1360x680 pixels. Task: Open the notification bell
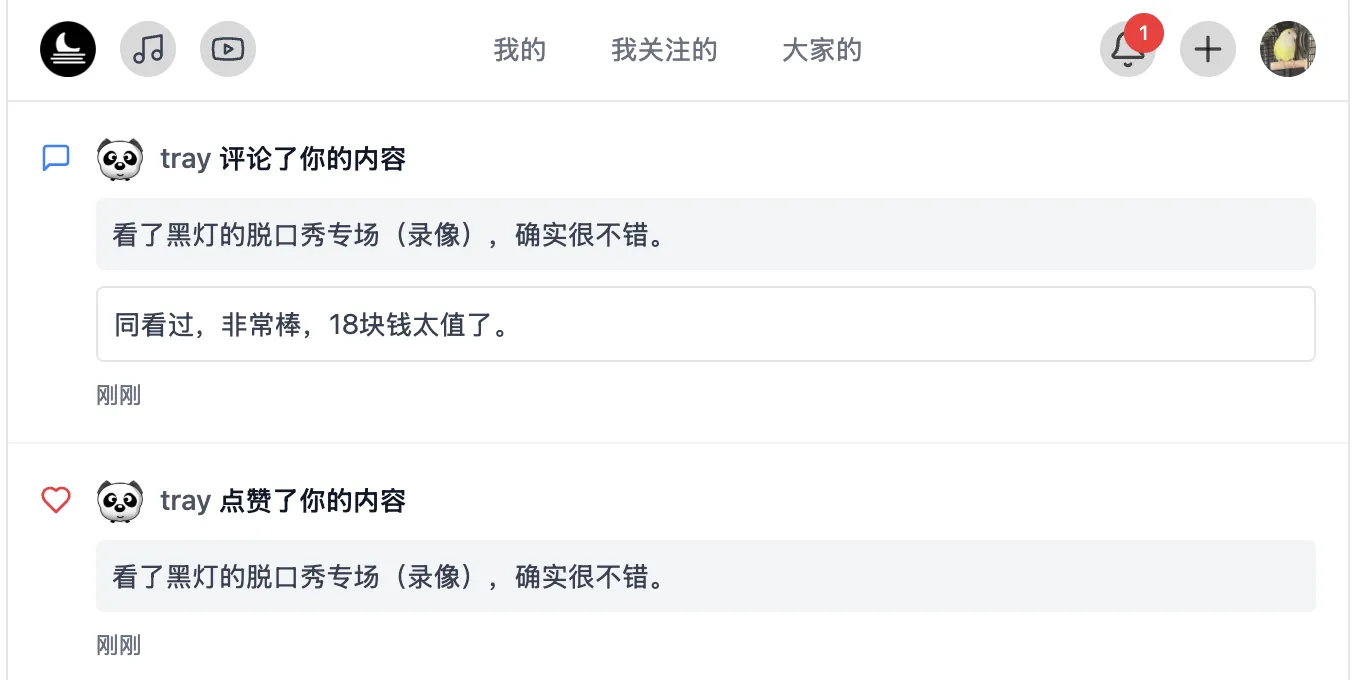click(1127, 50)
